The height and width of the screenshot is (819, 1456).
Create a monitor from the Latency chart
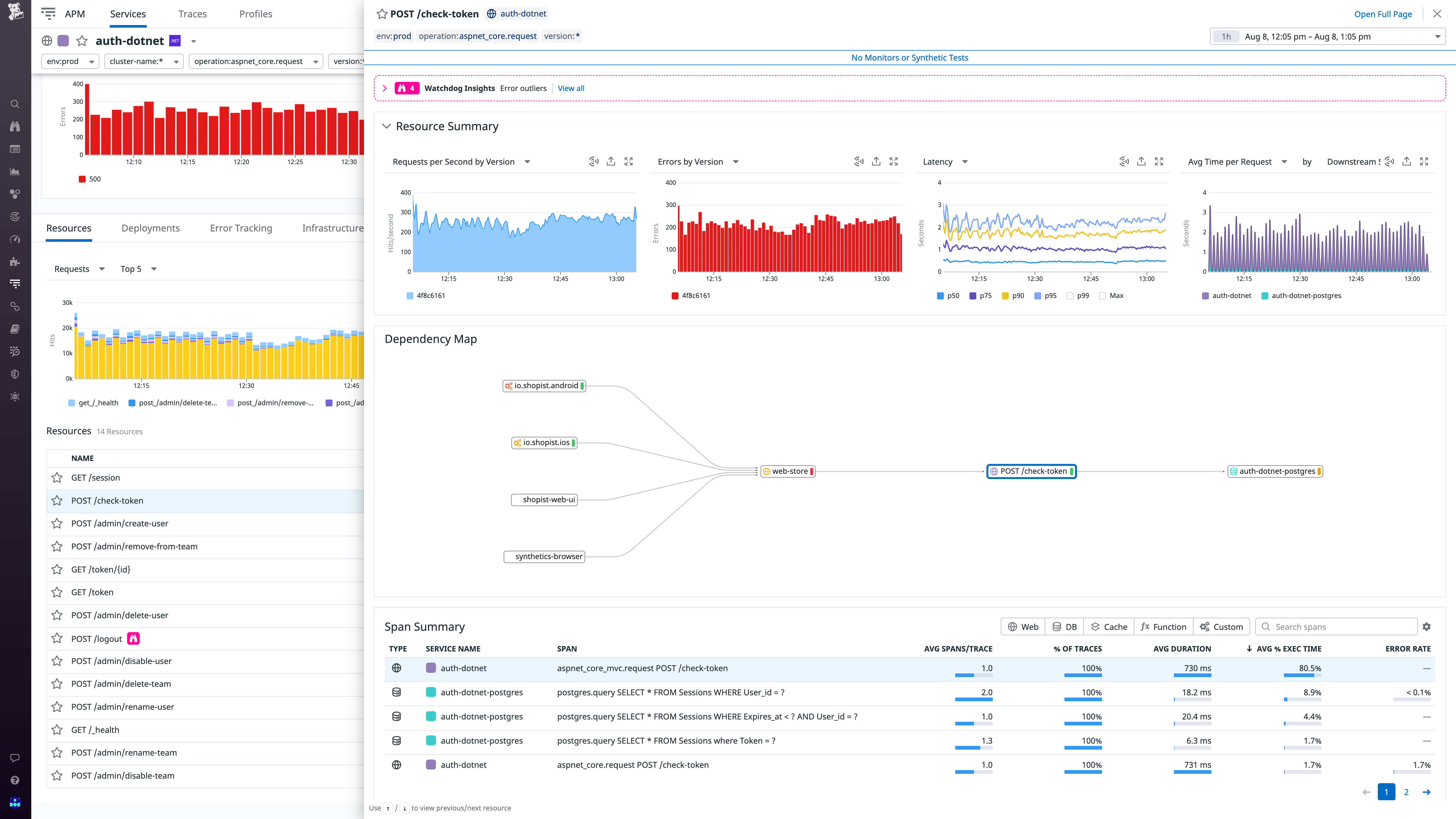(1124, 161)
